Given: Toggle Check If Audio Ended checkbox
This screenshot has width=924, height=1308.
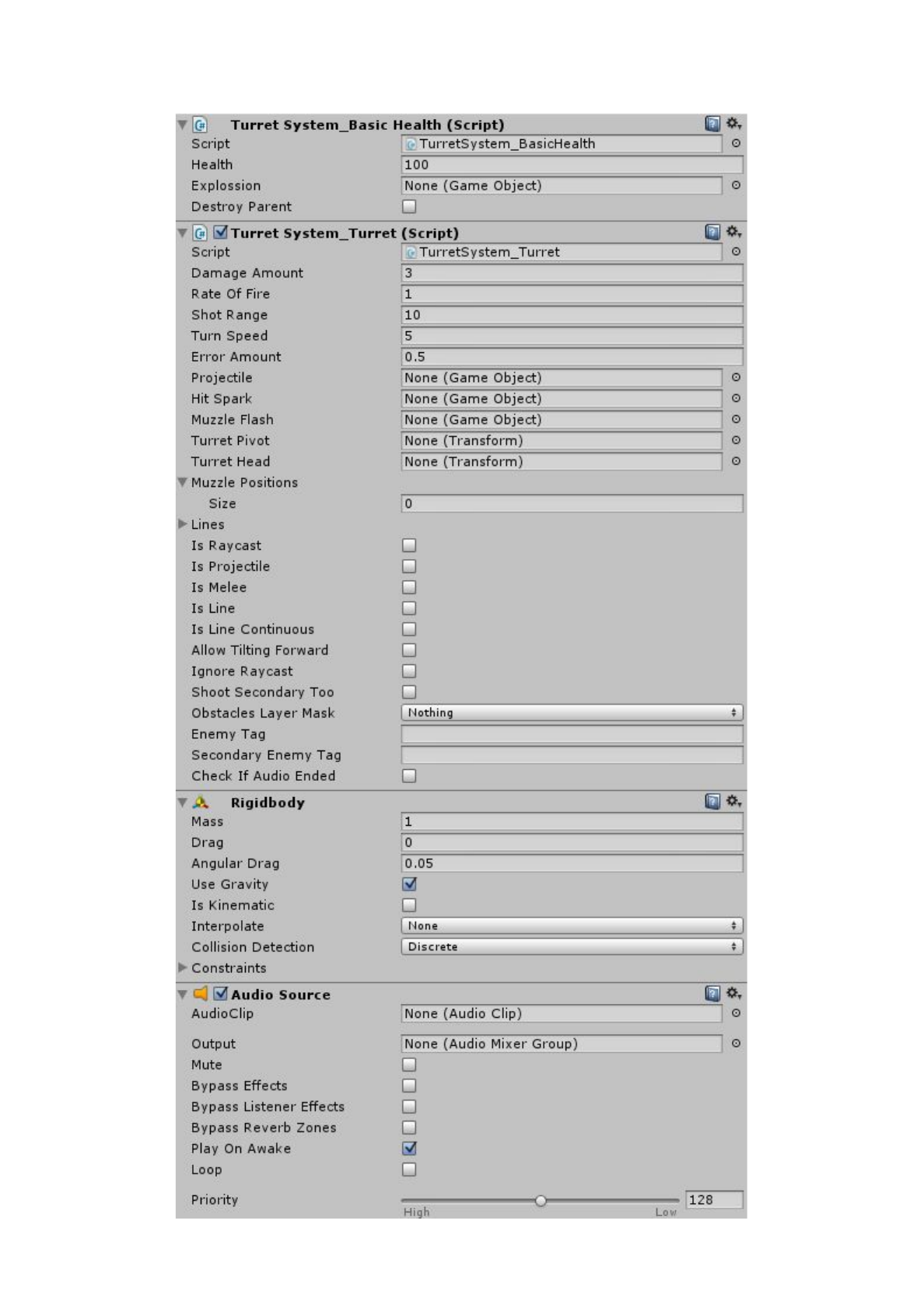Looking at the screenshot, I should 409,776.
